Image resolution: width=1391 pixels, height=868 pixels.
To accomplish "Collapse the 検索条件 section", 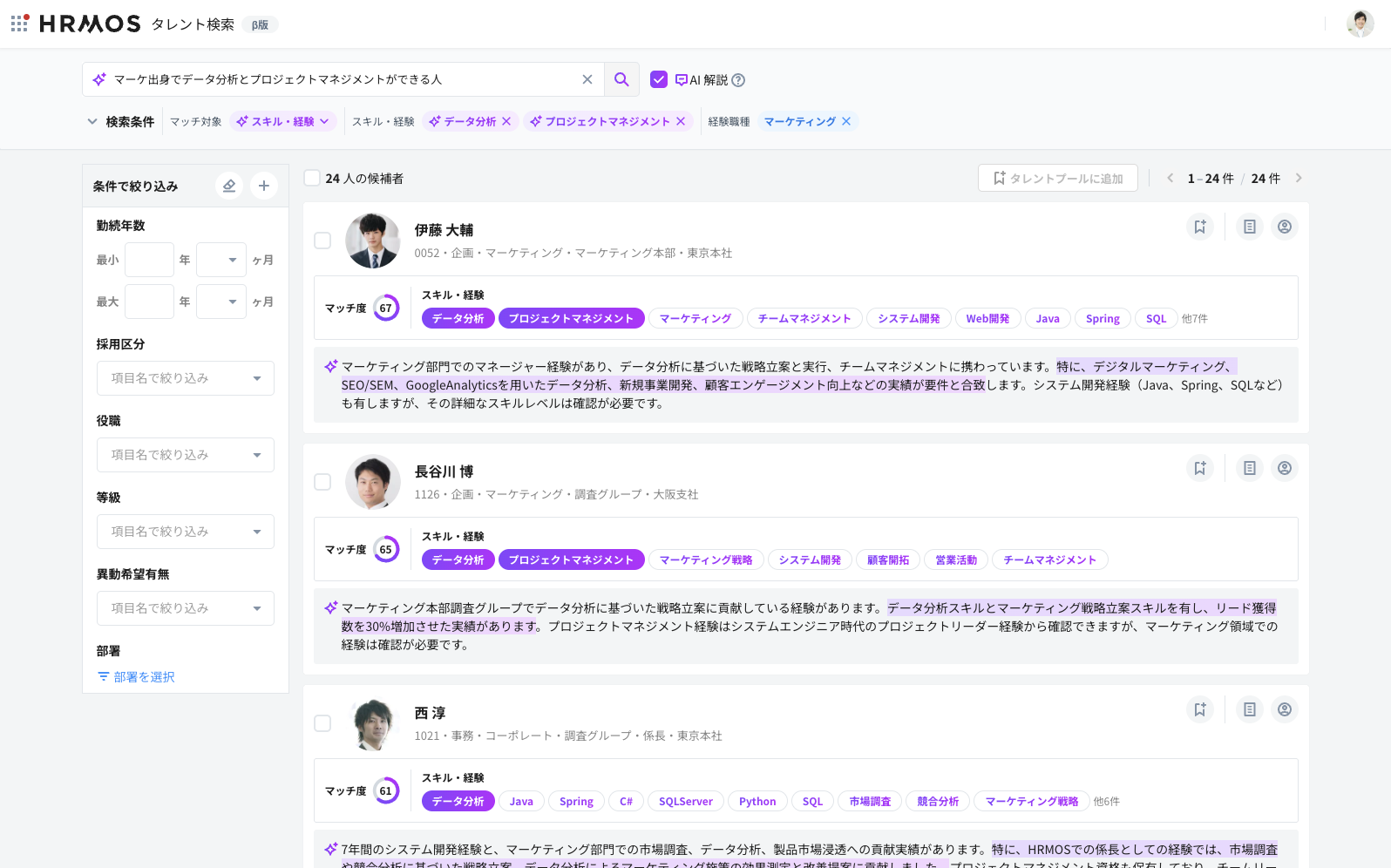I will (92, 121).
